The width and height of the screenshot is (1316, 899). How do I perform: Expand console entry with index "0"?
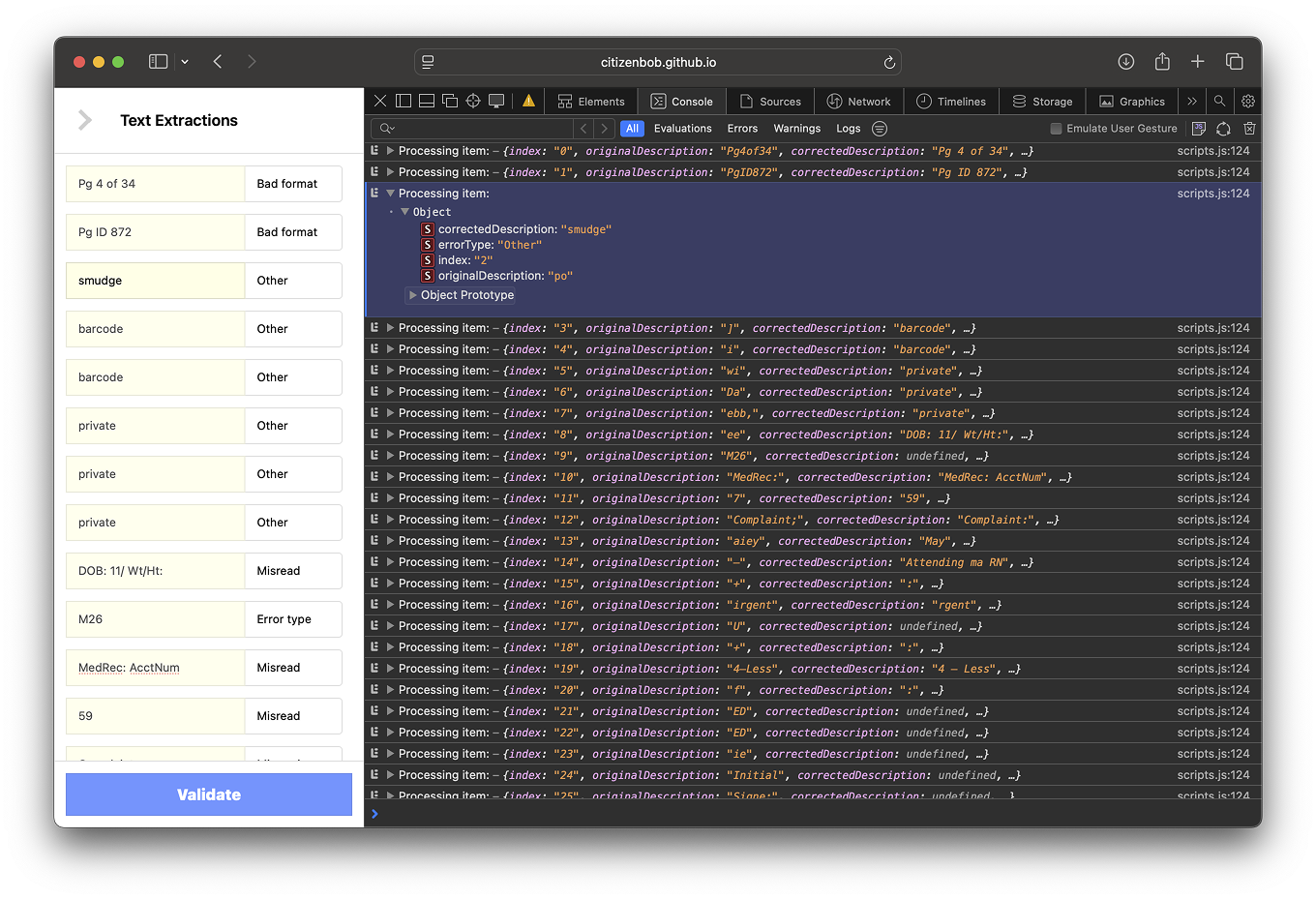click(x=390, y=151)
